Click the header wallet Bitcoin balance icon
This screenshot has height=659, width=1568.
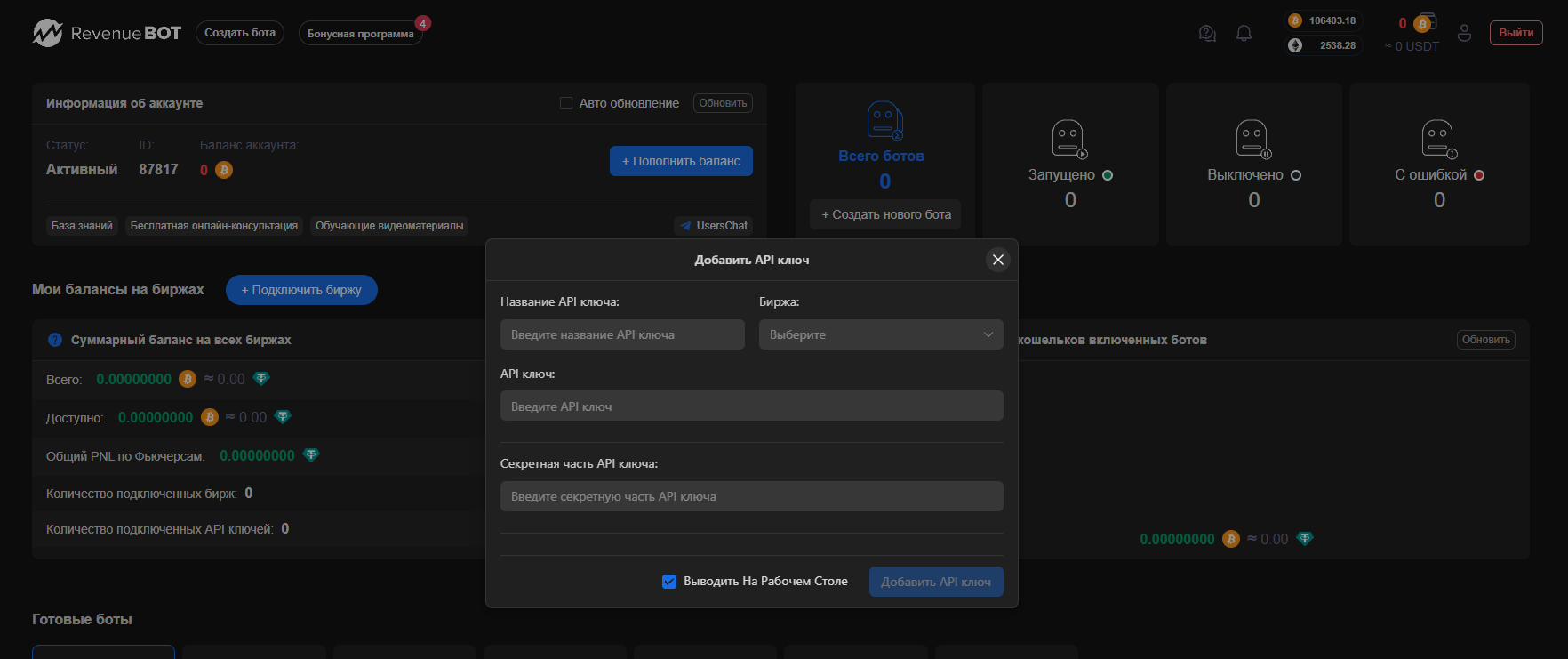(1424, 23)
